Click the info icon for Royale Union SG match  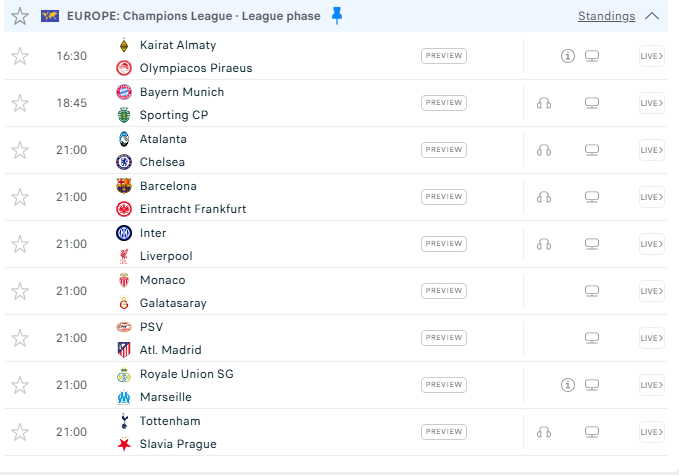coord(567,385)
